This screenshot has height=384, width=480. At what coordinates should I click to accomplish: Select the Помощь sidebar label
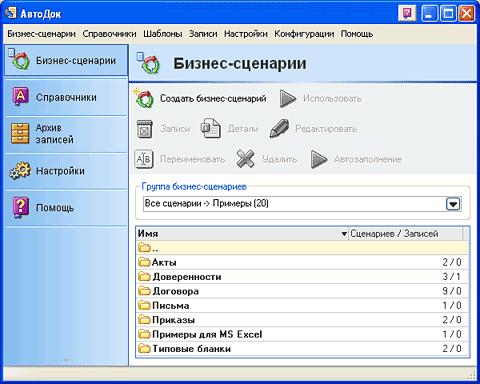pyautogui.click(x=55, y=208)
